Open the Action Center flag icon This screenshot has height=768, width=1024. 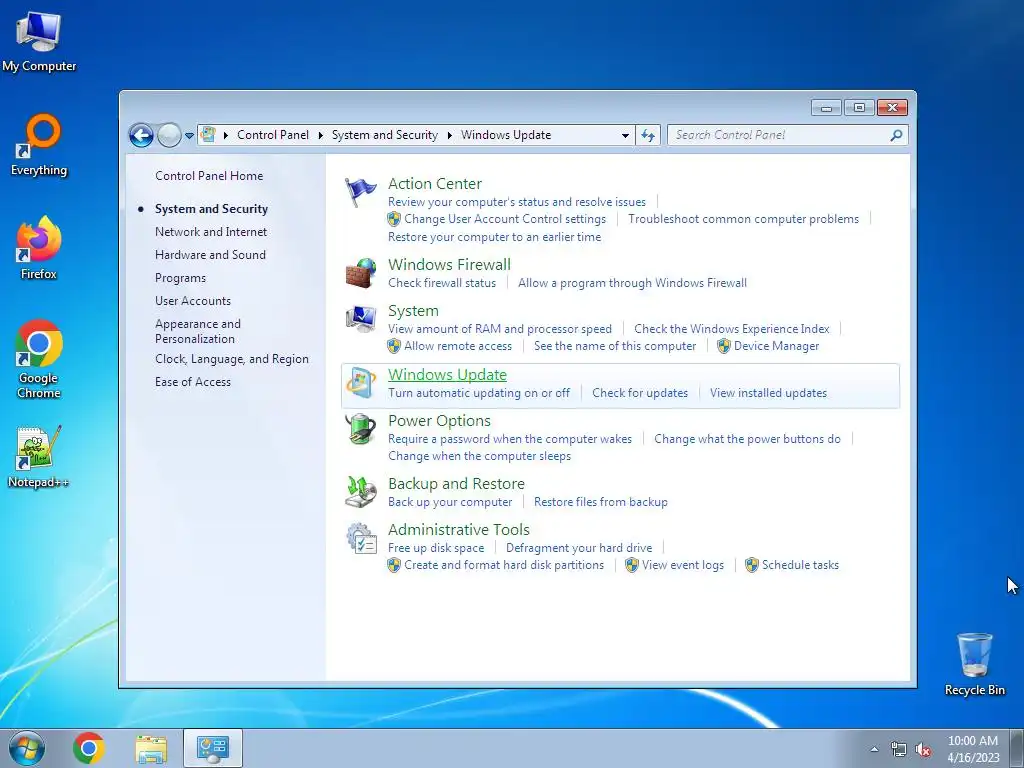(360, 192)
